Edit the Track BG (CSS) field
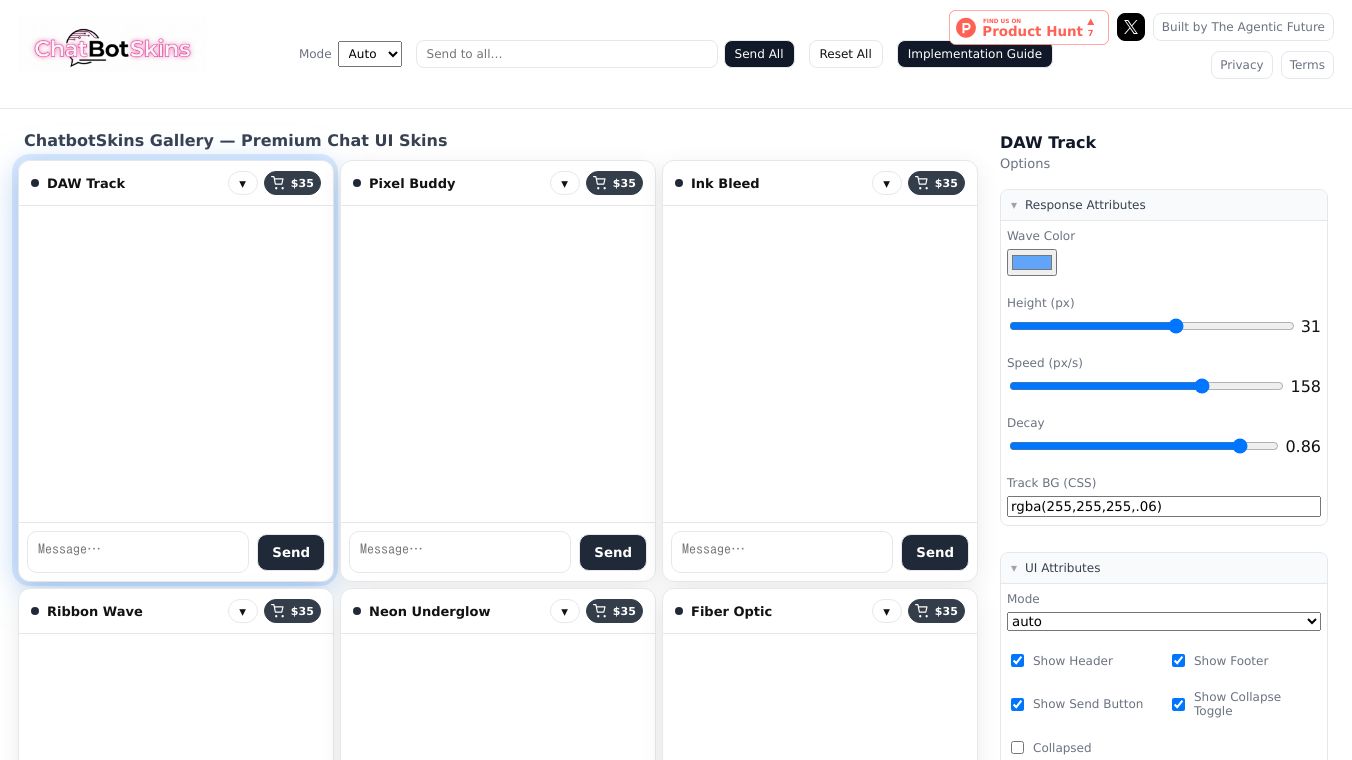Screen dimensions: 1352x760 (x=1164, y=507)
